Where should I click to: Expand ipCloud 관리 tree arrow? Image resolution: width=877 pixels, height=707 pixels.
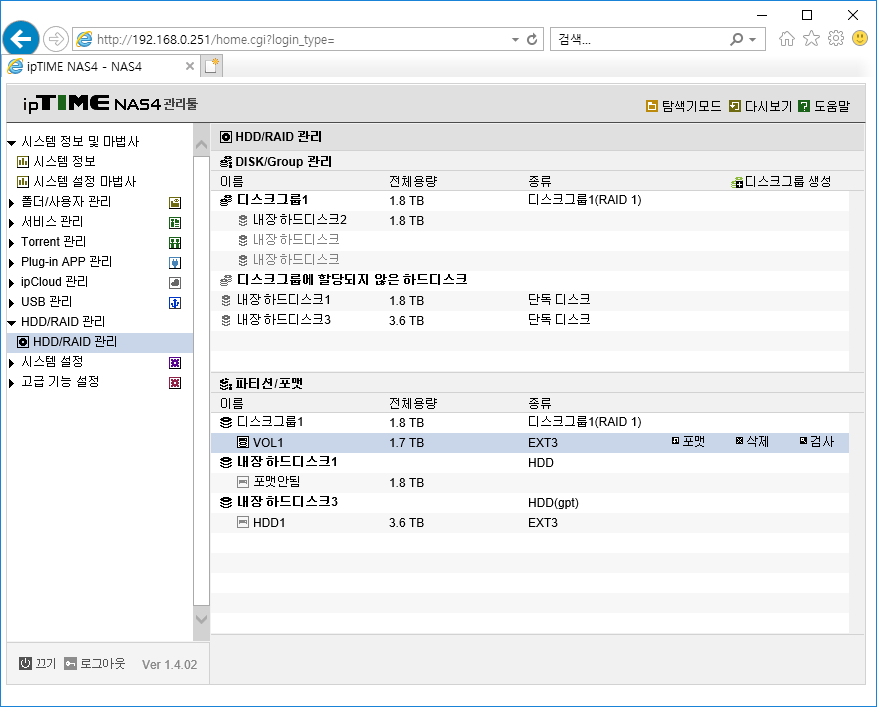(x=11, y=284)
